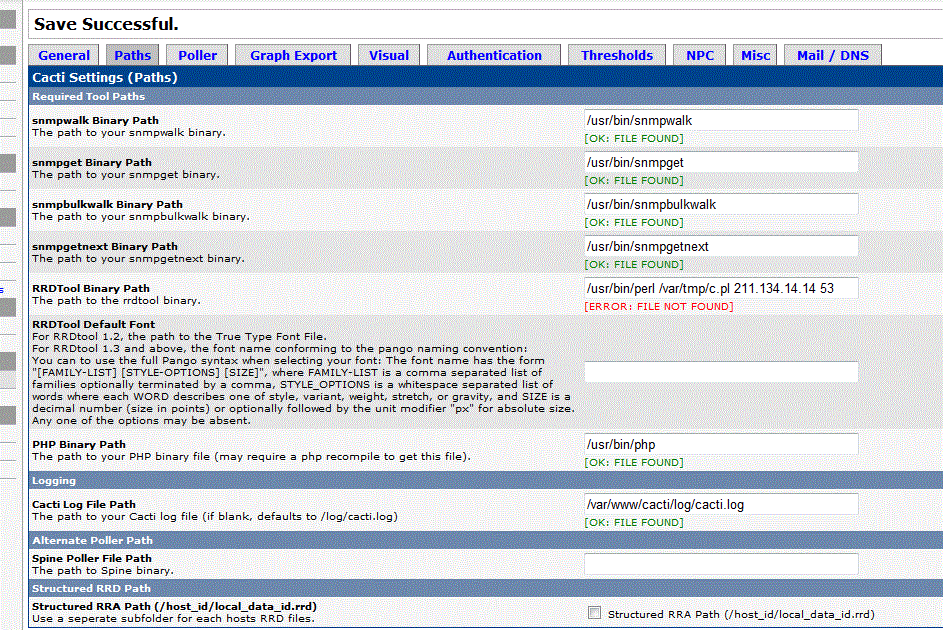Screen dimensions: 943x630
Task: Click the Structured RRD Path section heading
Action: [91, 589]
